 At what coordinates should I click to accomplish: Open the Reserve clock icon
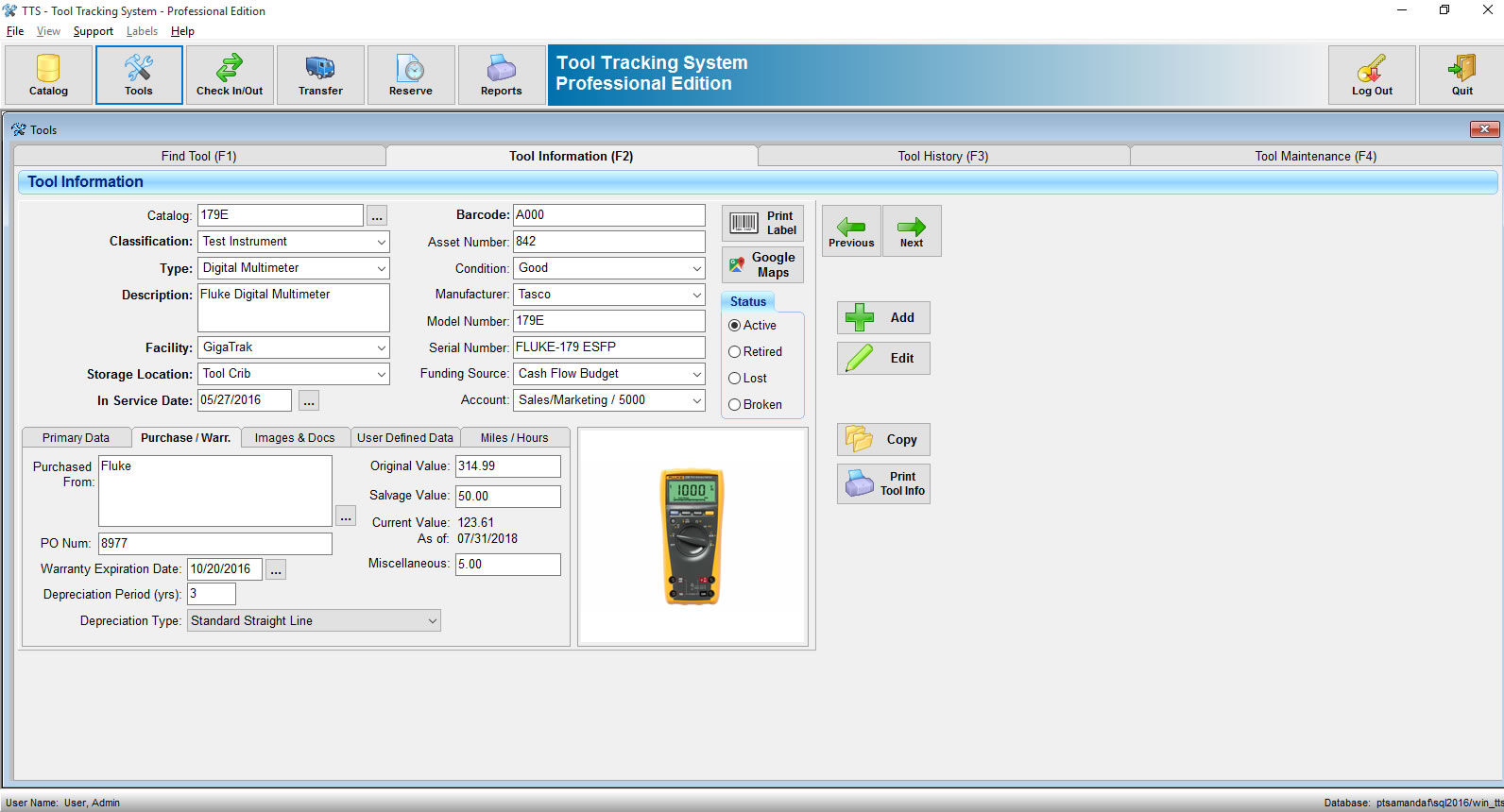pos(411,68)
